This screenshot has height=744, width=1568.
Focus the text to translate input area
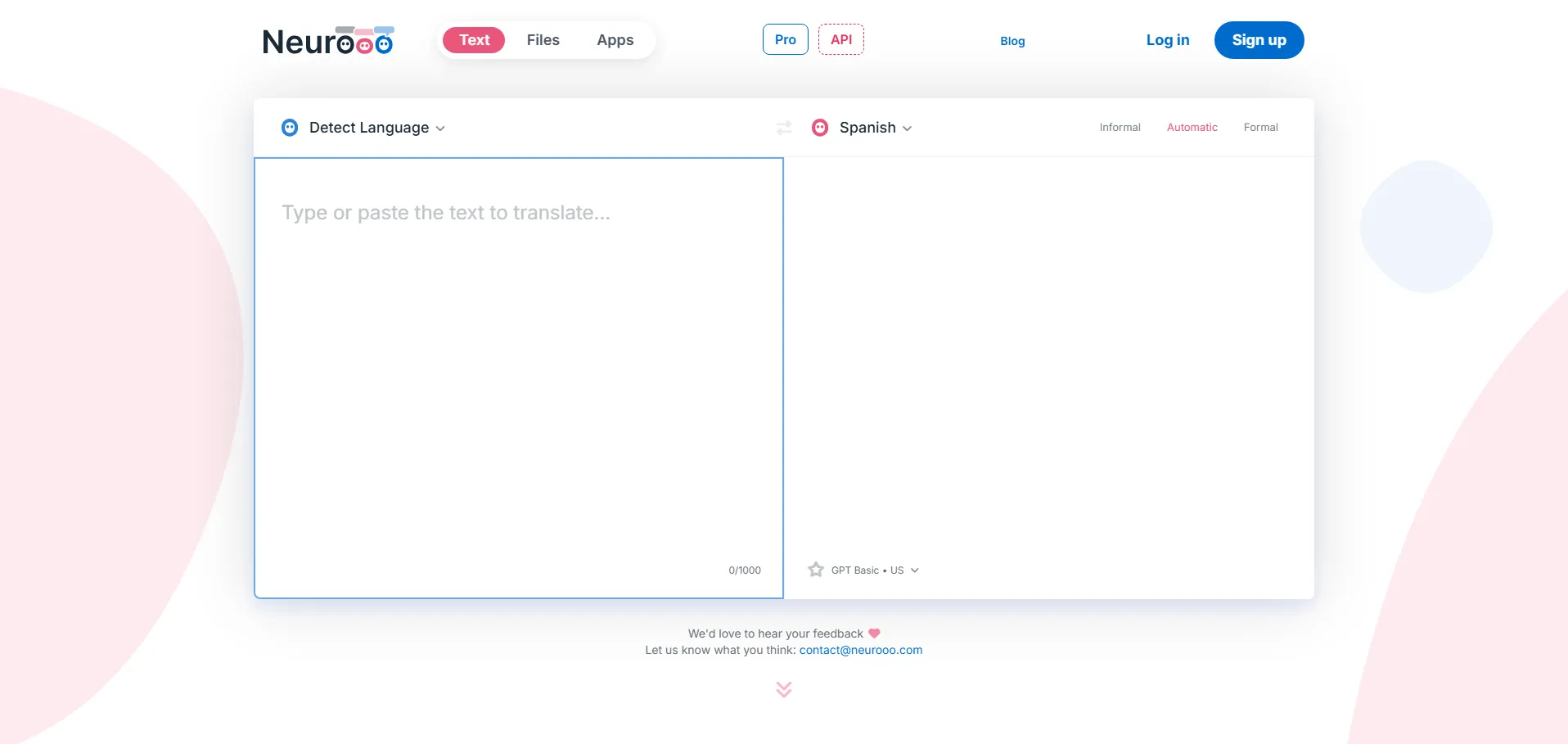click(x=518, y=368)
